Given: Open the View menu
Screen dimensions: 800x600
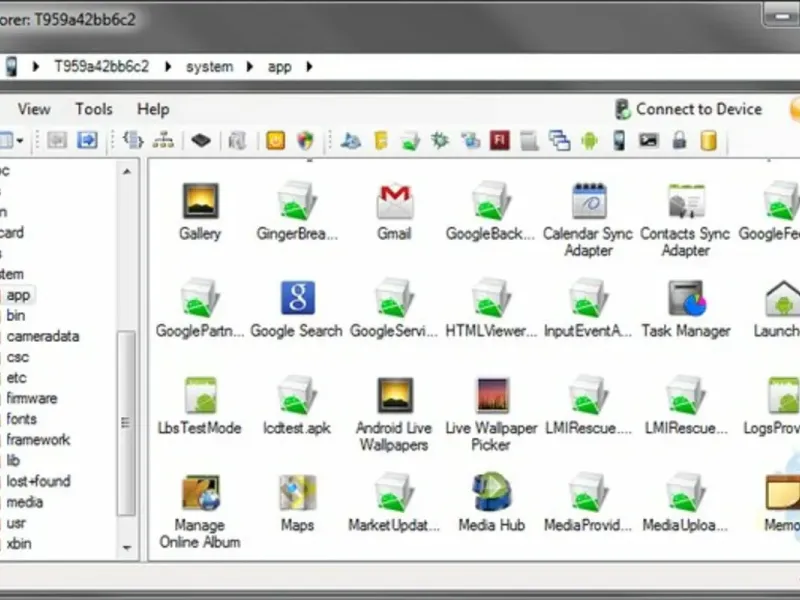Looking at the screenshot, I should [x=34, y=109].
